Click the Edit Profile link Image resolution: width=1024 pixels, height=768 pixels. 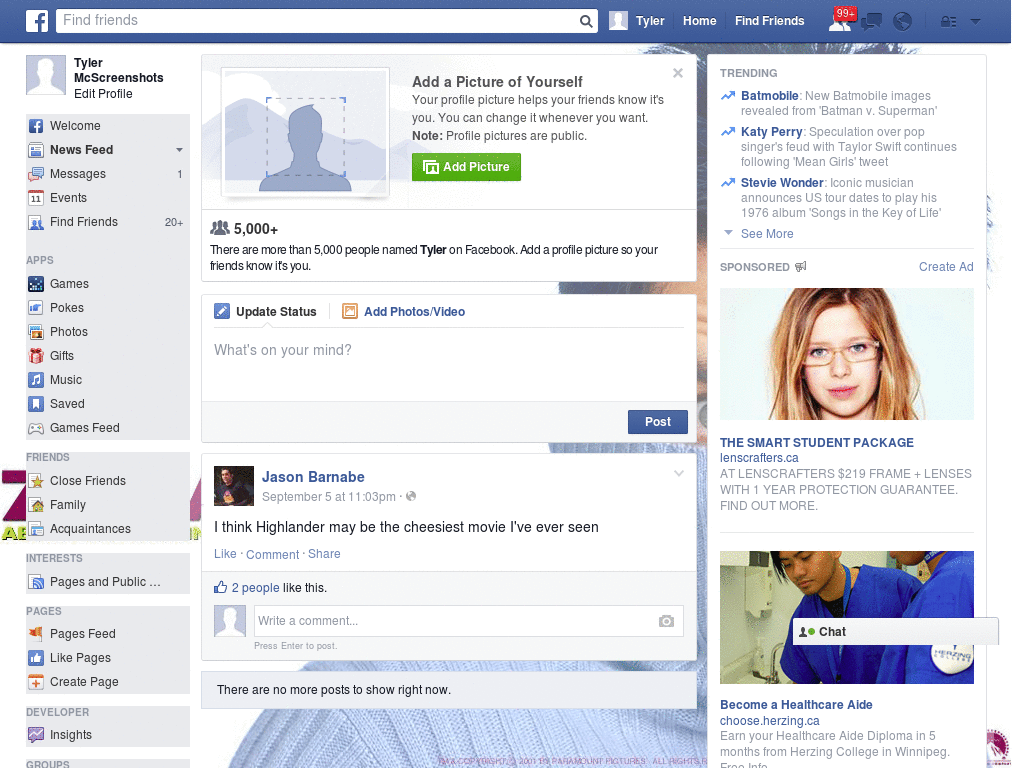point(103,94)
